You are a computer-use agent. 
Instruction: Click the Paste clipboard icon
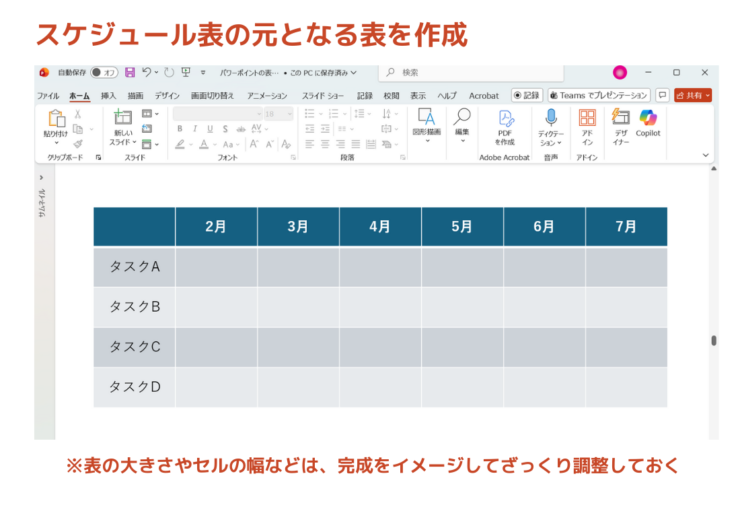click(56, 118)
